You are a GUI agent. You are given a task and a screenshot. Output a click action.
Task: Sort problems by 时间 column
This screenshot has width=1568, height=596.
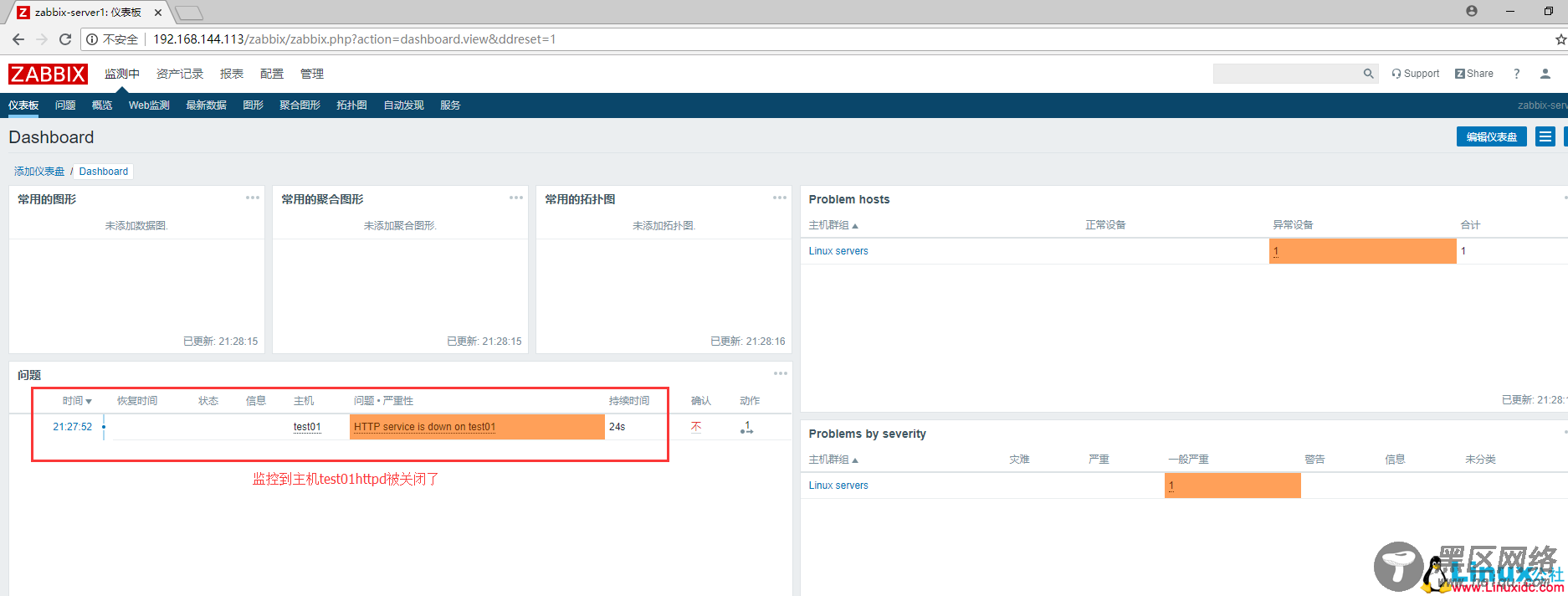click(x=77, y=401)
